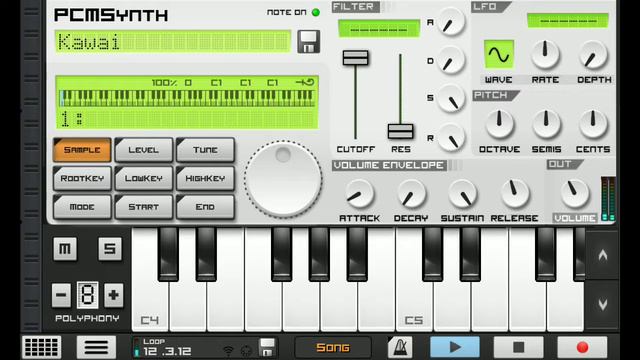Click the filter envelope D knob
The image size is (640, 360).
click(x=451, y=60)
